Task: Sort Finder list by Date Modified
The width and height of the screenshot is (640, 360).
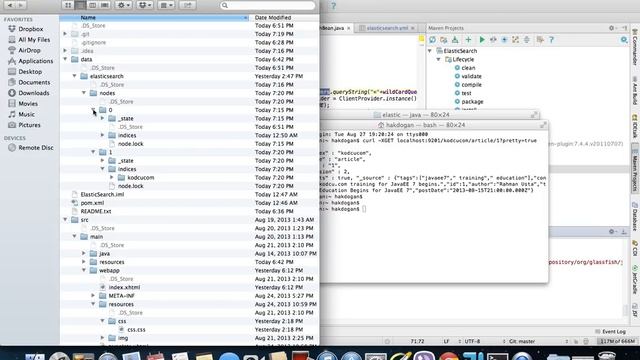Action: click(x=284, y=18)
